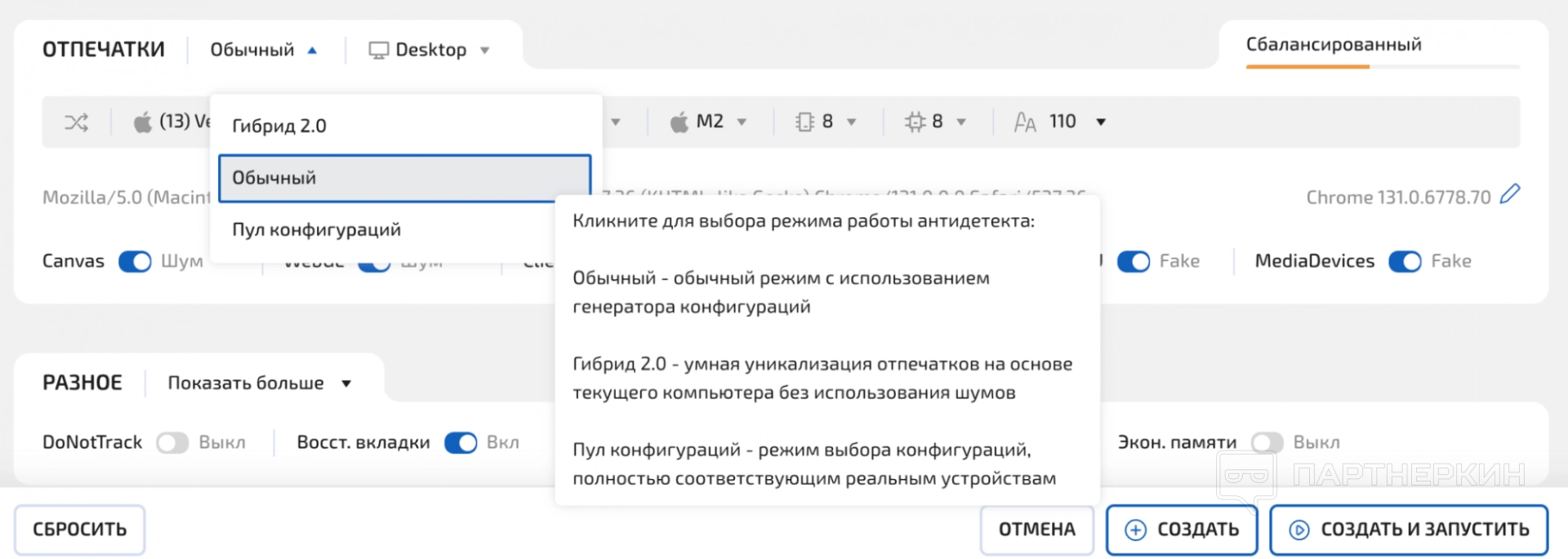Switch to the Сбалансированный tab
This screenshot has width=1568, height=559.
click(1333, 45)
